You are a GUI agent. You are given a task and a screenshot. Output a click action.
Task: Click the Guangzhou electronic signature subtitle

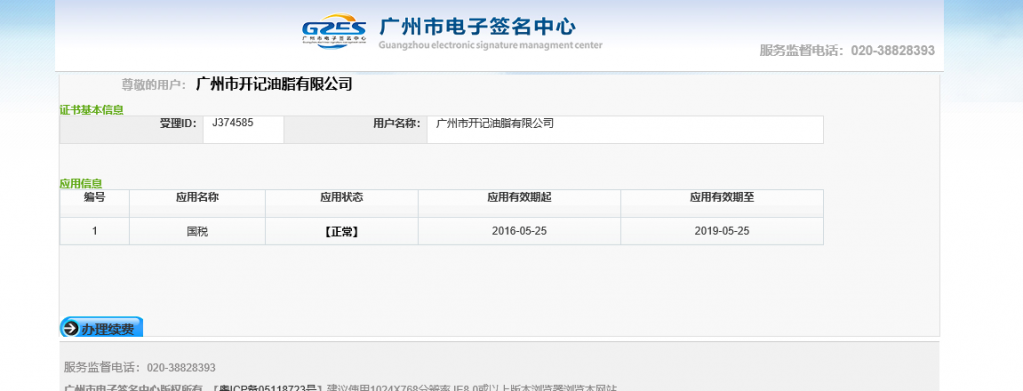pos(490,45)
